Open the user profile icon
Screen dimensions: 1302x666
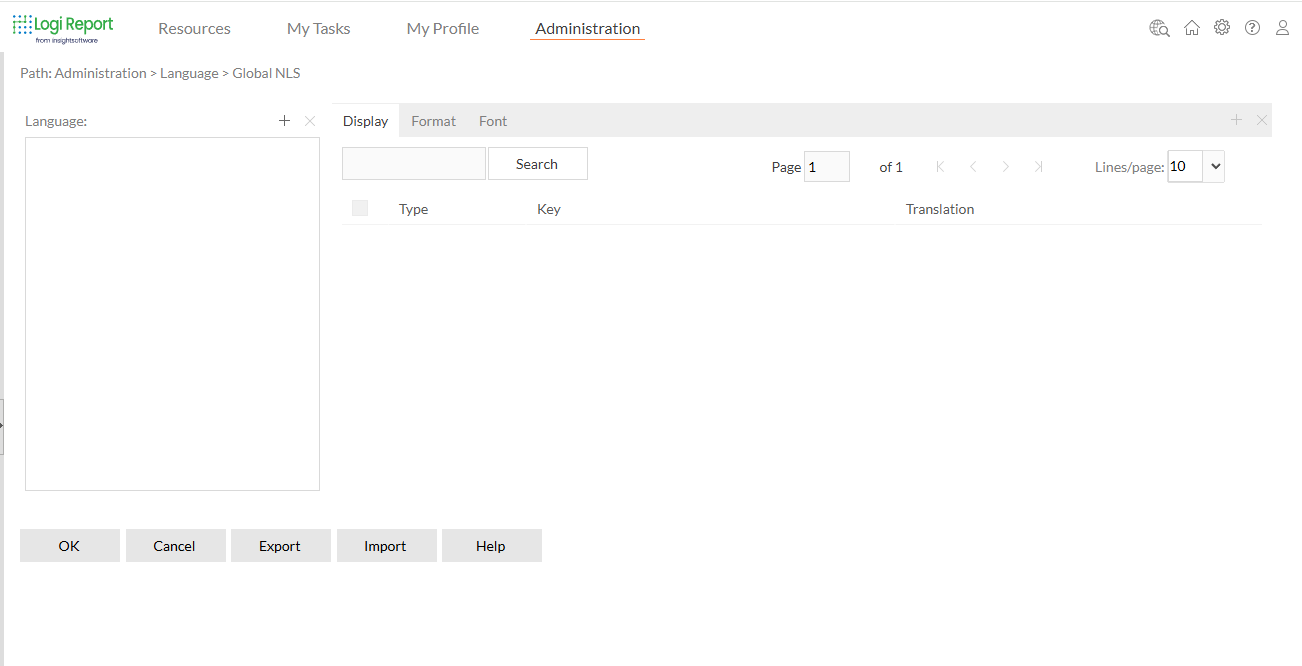click(x=1282, y=27)
